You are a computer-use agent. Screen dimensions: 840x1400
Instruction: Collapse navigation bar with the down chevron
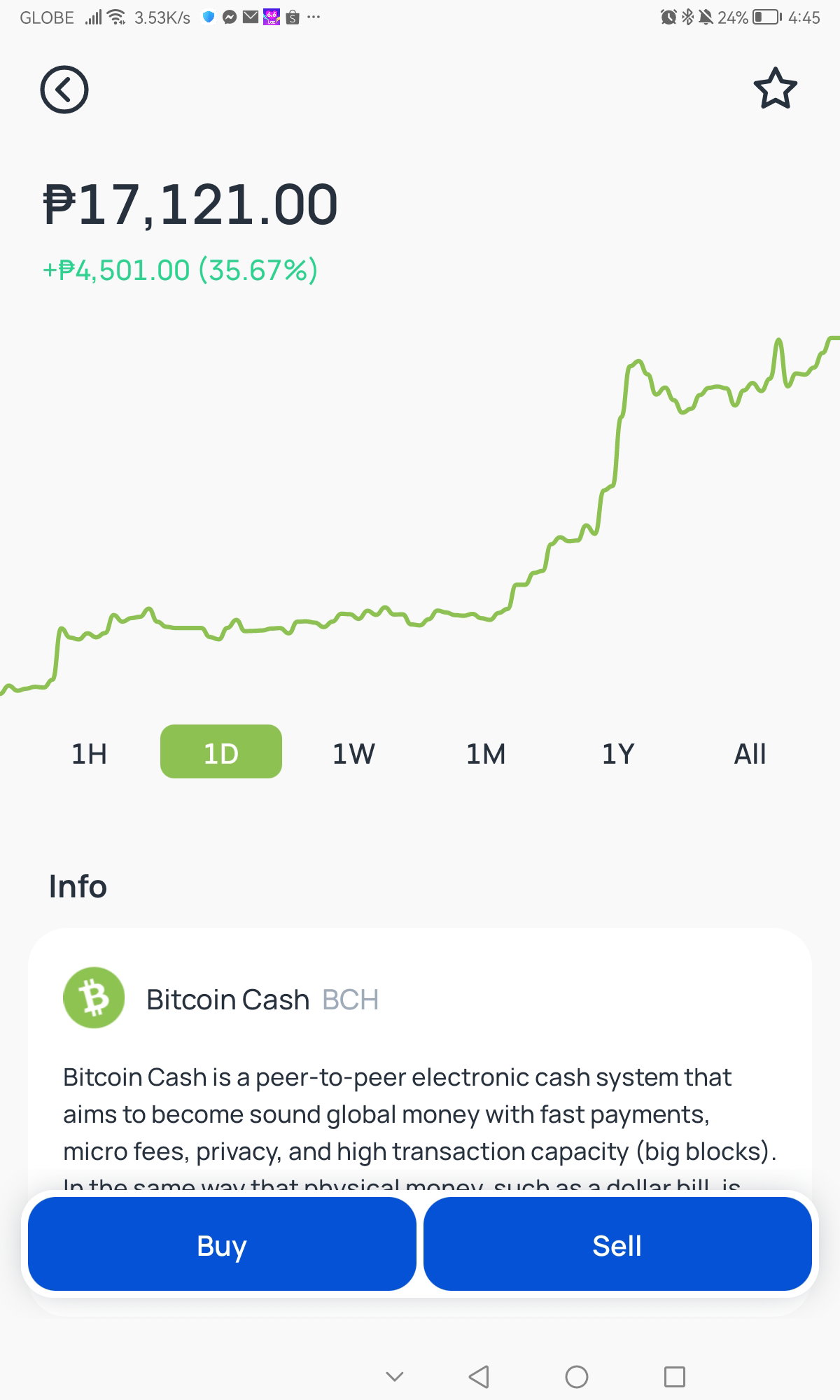(x=395, y=1376)
